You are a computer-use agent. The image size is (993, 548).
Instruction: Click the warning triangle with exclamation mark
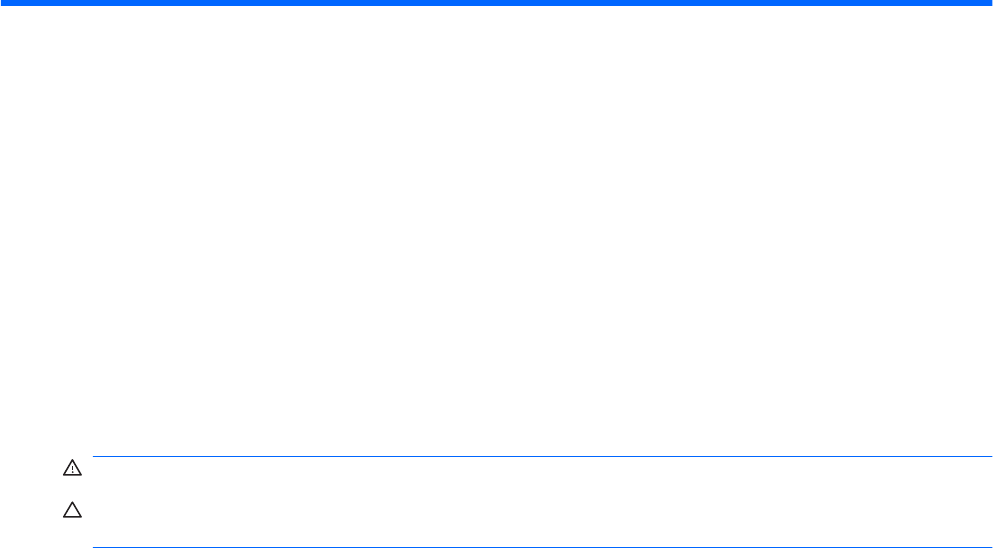click(x=72, y=468)
